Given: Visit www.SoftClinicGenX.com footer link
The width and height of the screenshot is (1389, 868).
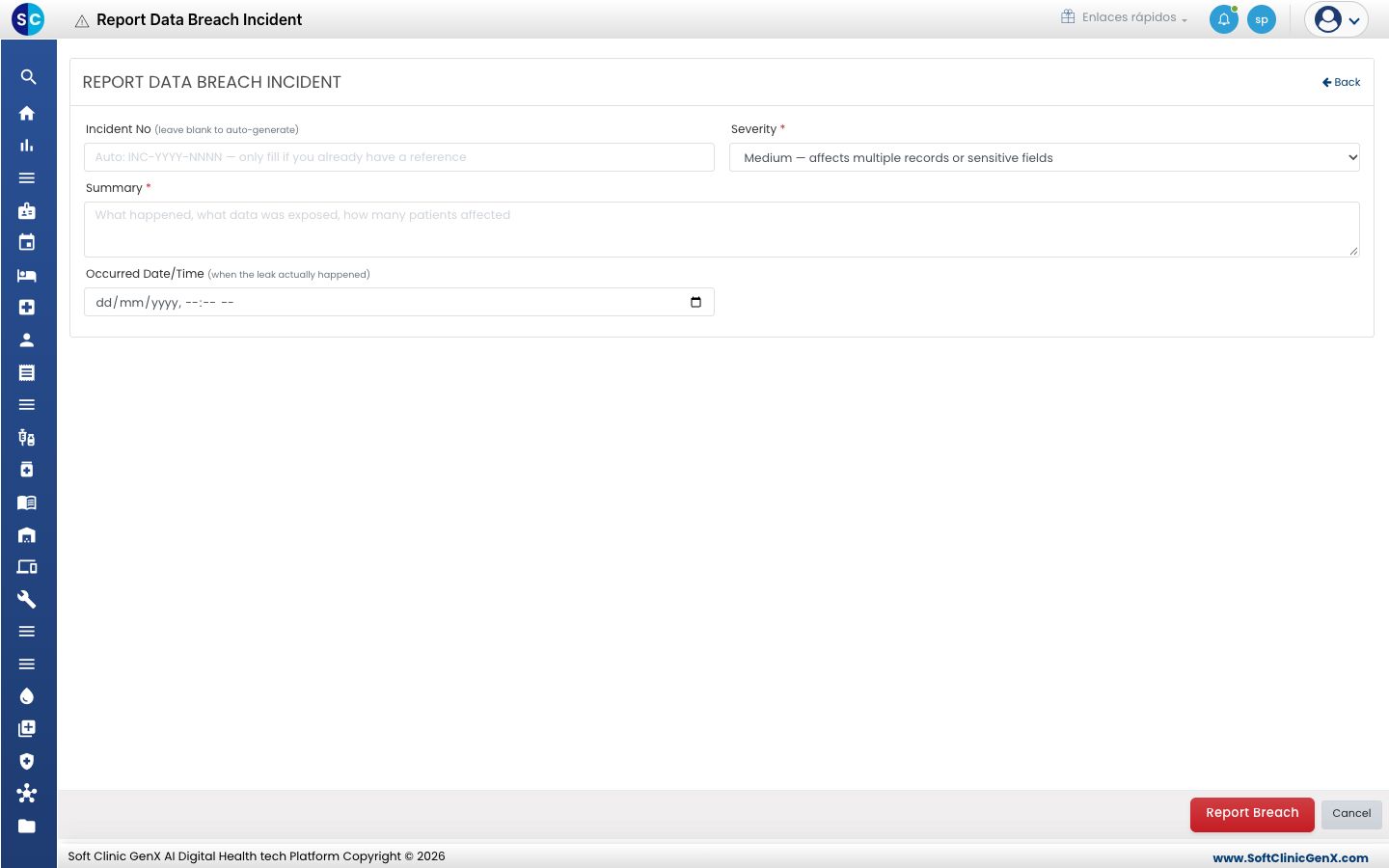Looking at the screenshot, I should coord(1291,857).
